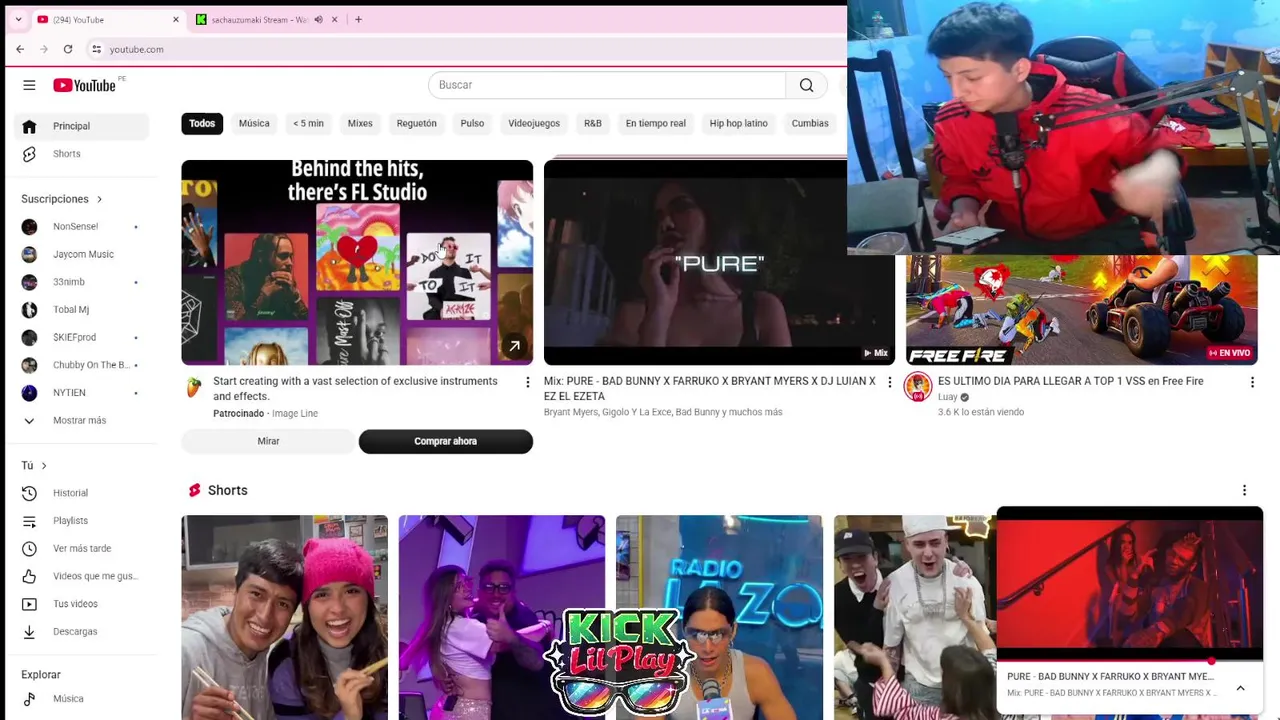
Task: Expand the miniplayer queue chevron
Action: (x=1240, y=688)
